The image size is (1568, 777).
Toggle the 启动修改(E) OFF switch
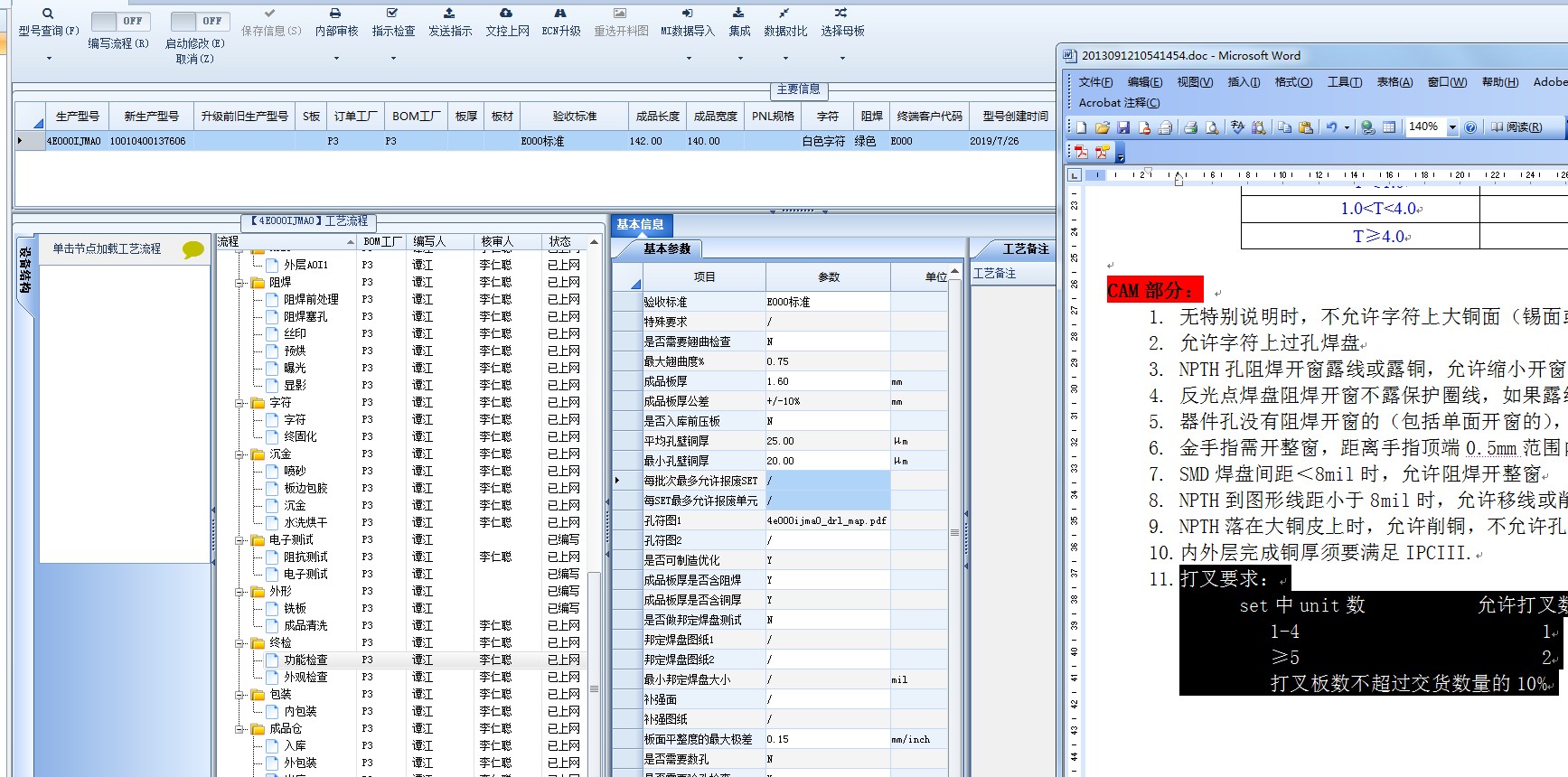200,21
